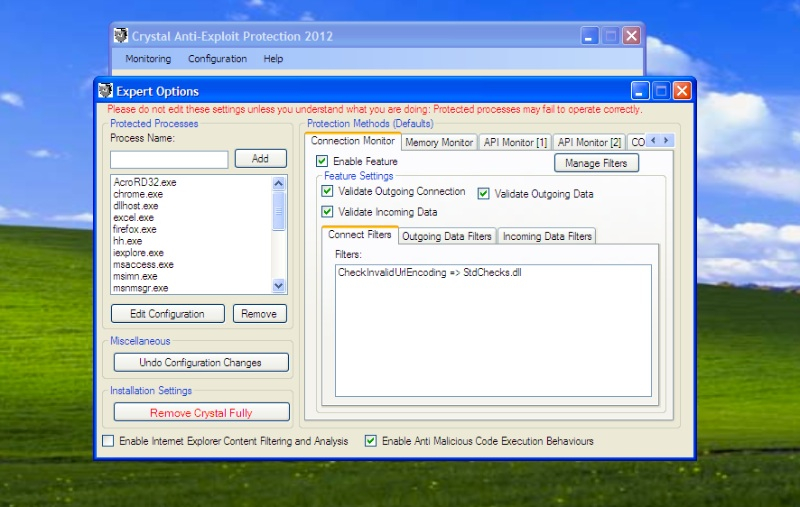Screen dimensions: 800x507
Task: Select the Outgoing Data Filters tab
Action: coord(447,237)
